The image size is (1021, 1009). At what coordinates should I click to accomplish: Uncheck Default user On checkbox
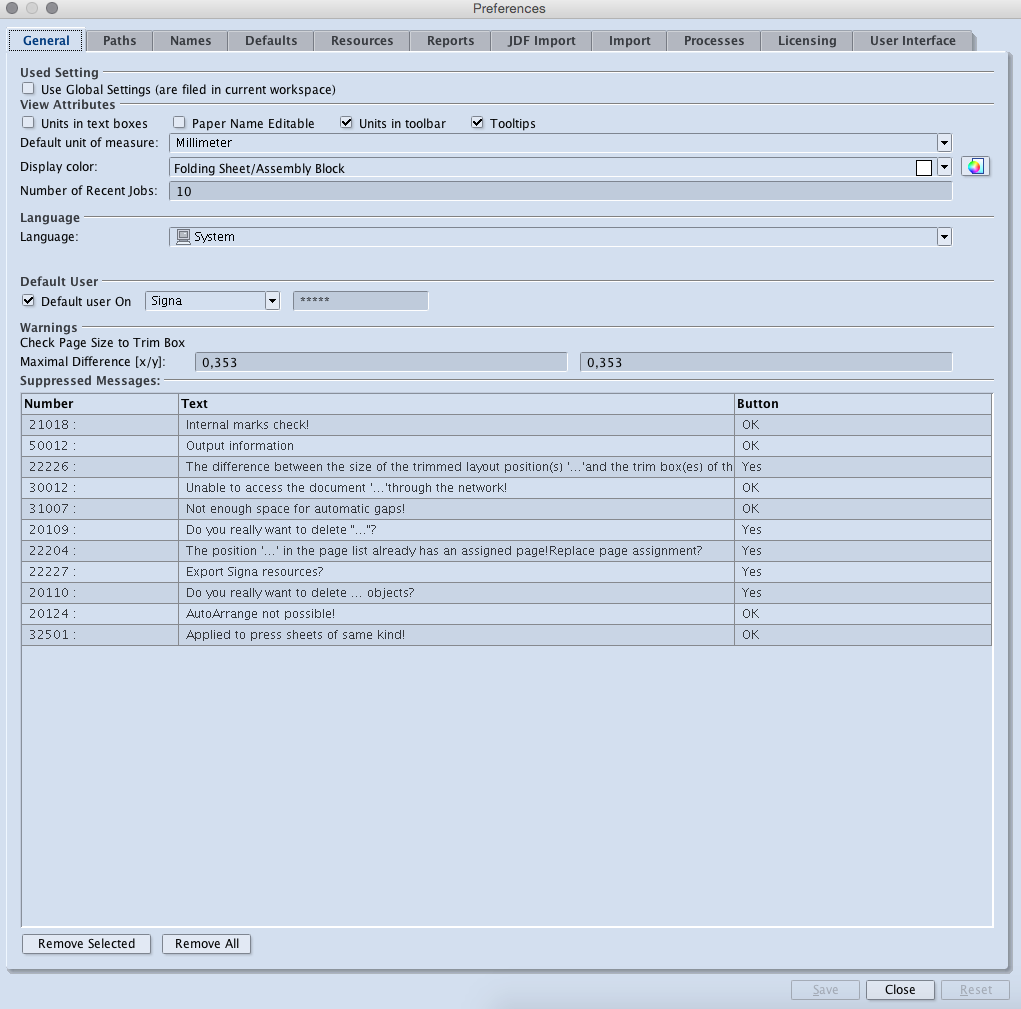28,300
